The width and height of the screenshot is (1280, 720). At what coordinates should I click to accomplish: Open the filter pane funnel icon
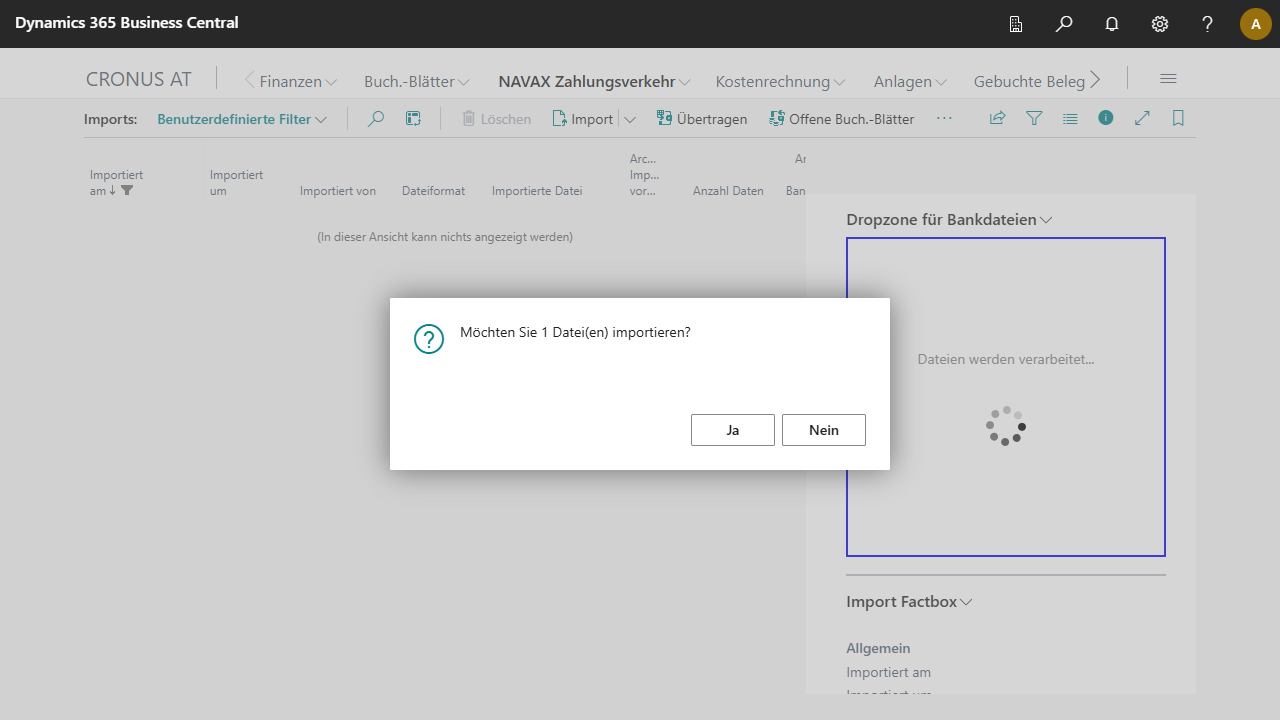[x=1034, y=118]
